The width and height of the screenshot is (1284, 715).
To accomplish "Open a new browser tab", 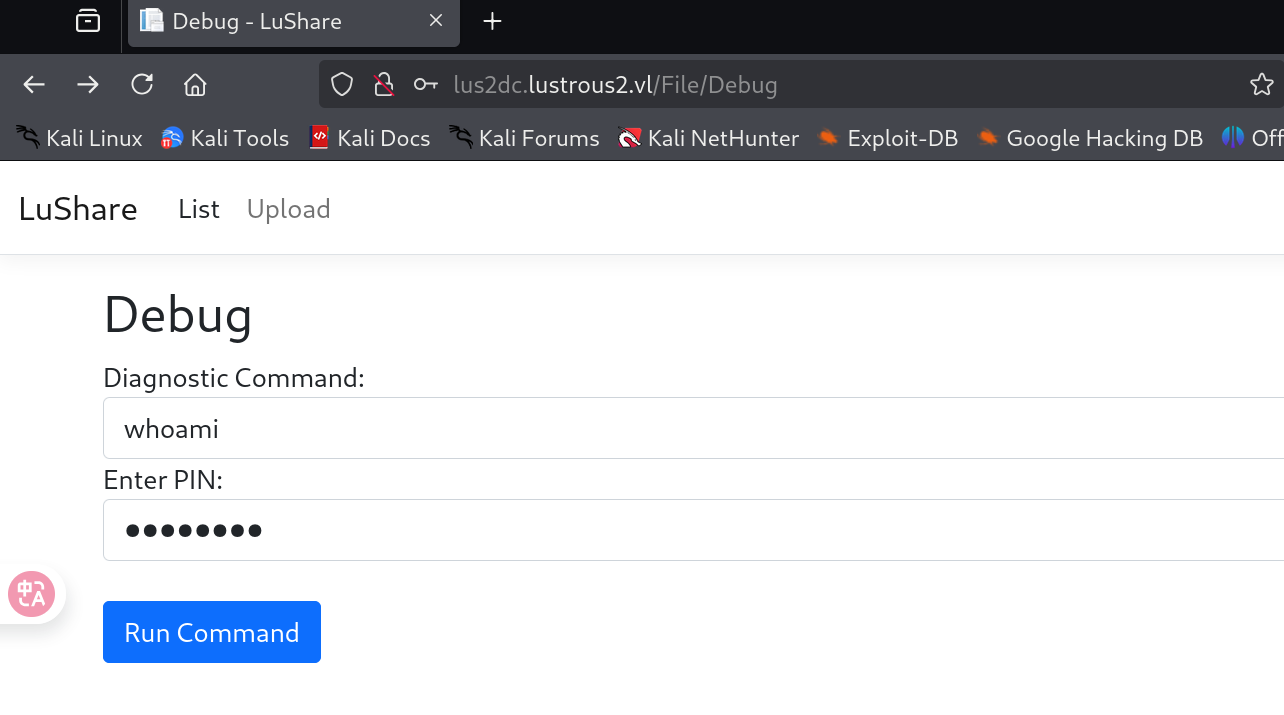I will pos(492,21).
